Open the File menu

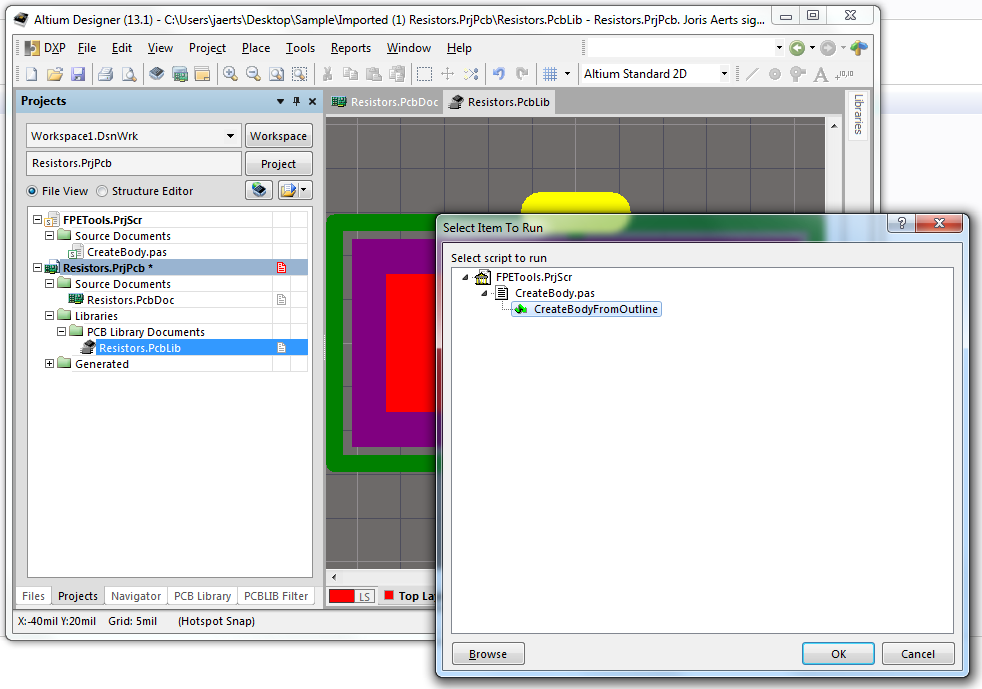(x=86, y=48)
